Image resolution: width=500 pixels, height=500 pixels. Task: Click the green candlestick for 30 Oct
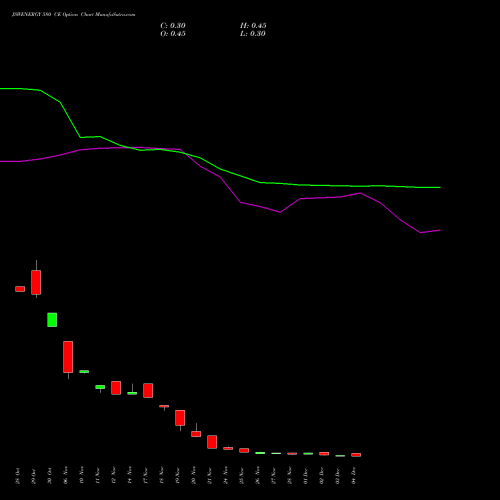(52, 320)
